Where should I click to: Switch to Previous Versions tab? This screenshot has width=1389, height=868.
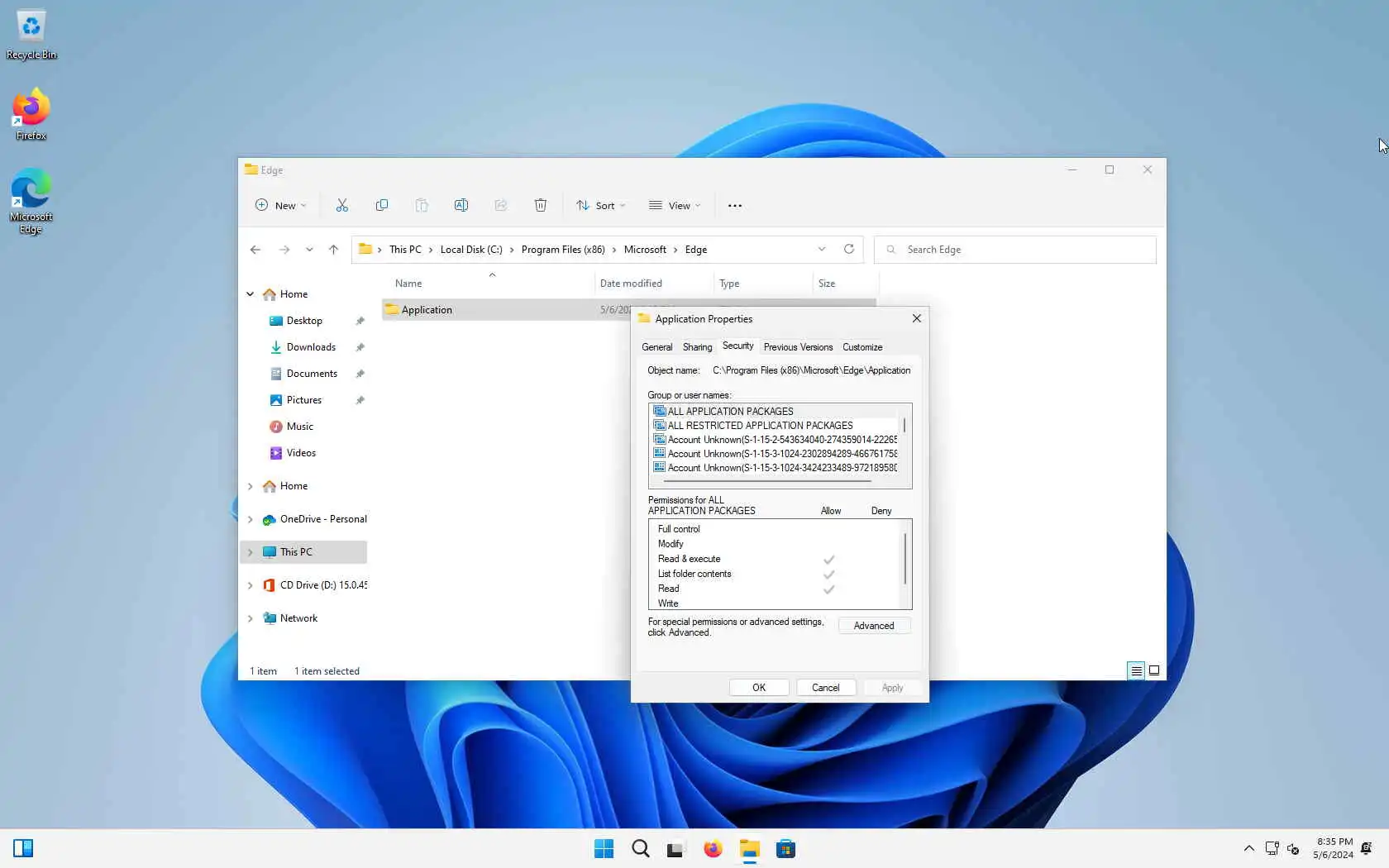798,347
